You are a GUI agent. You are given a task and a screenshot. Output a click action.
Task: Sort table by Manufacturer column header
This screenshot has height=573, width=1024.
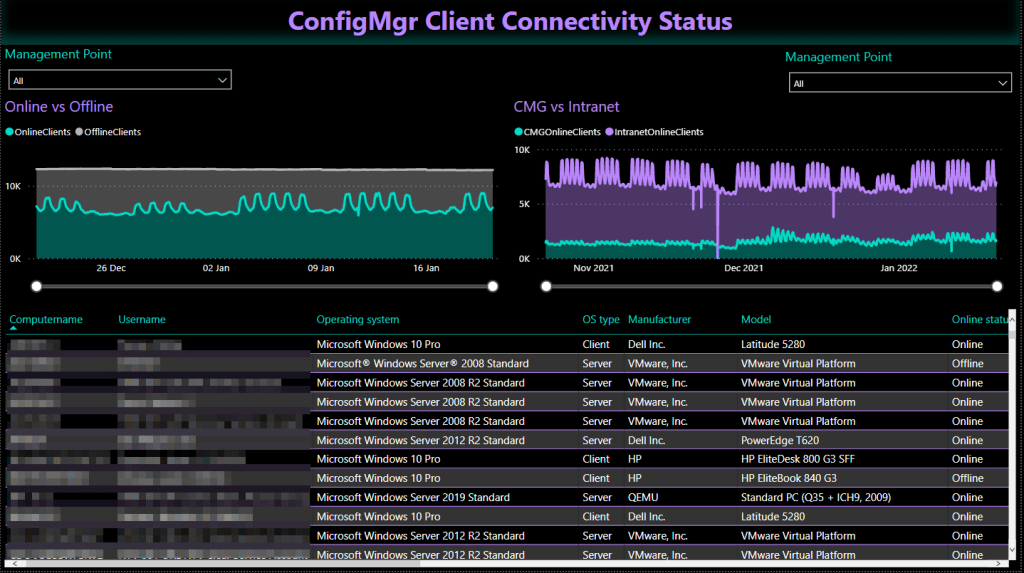tap(659, 320)
